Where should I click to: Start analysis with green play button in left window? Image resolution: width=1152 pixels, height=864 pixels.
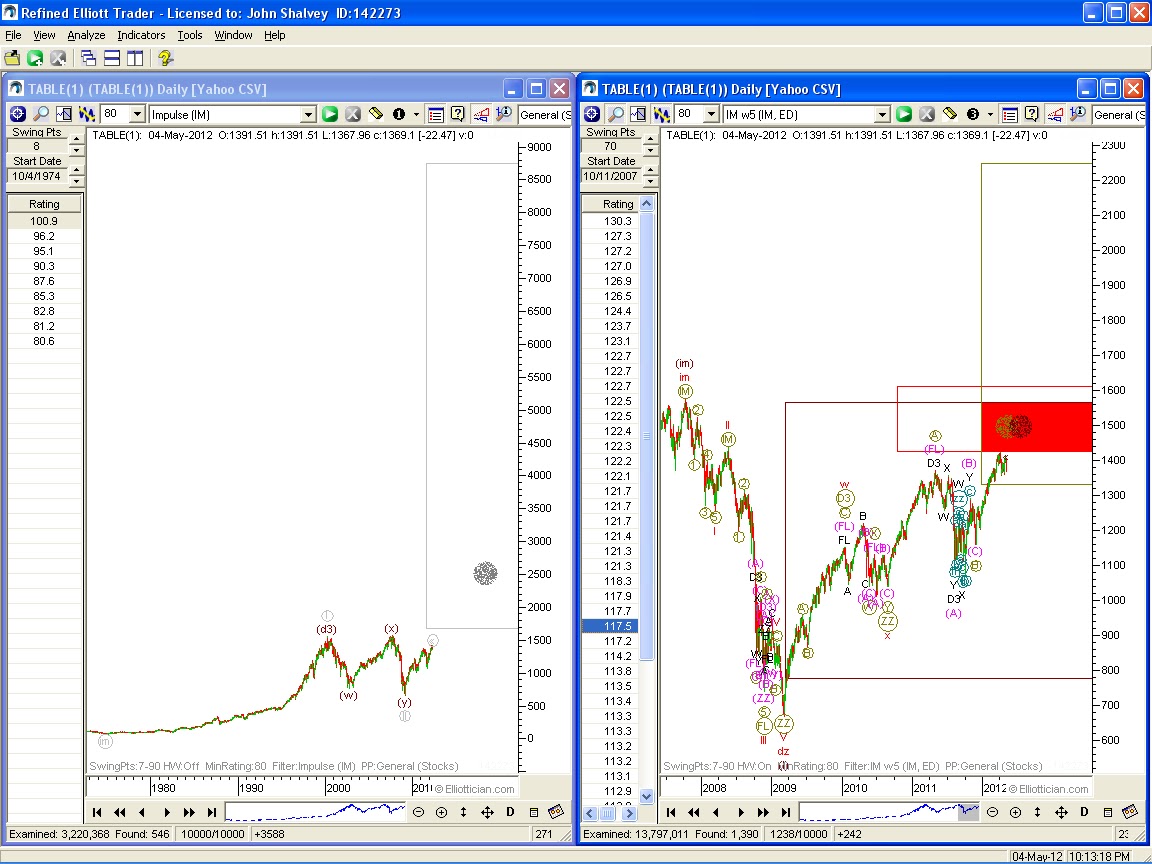pos(330,114)
